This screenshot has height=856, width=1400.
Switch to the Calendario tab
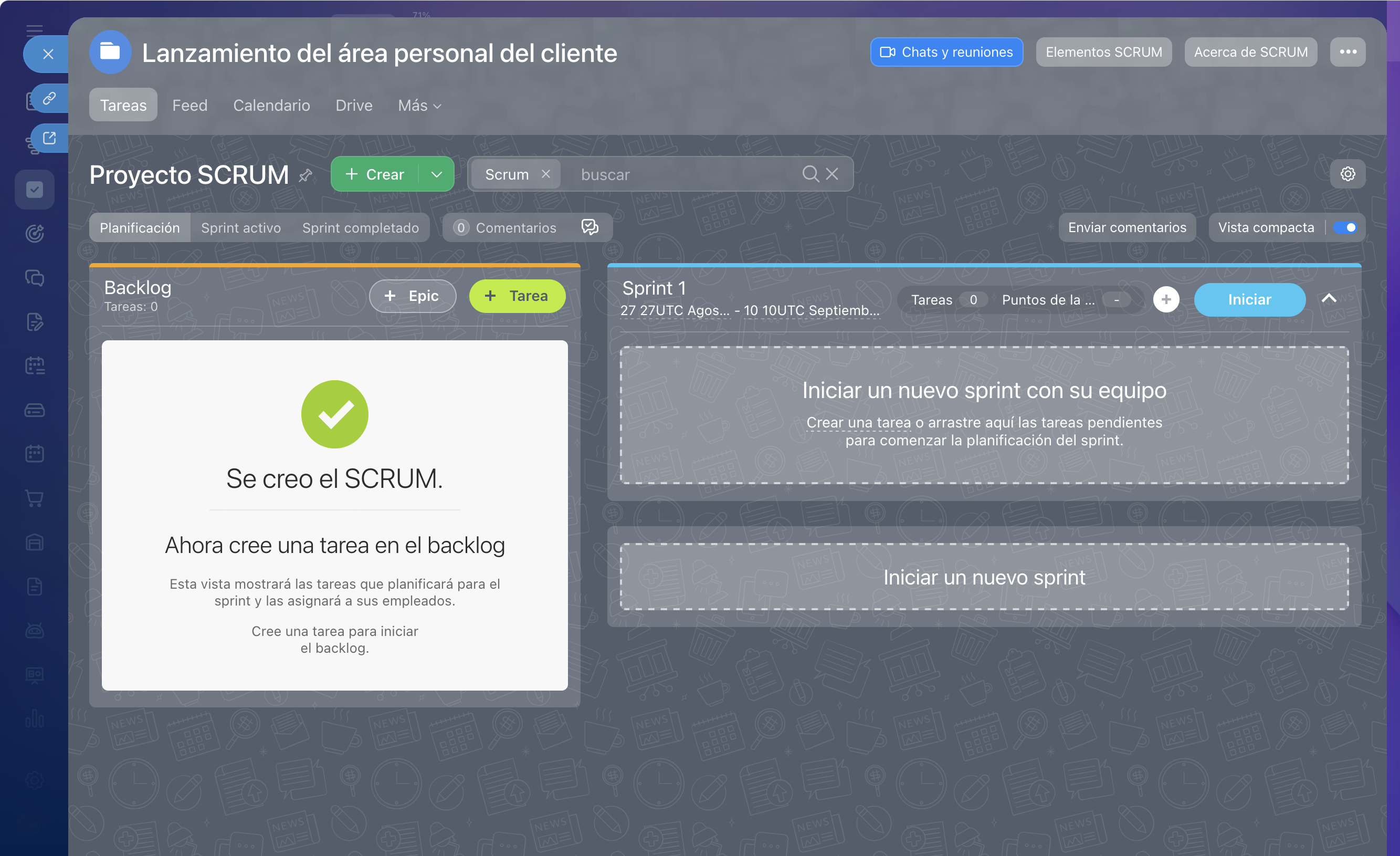(271, 105)
